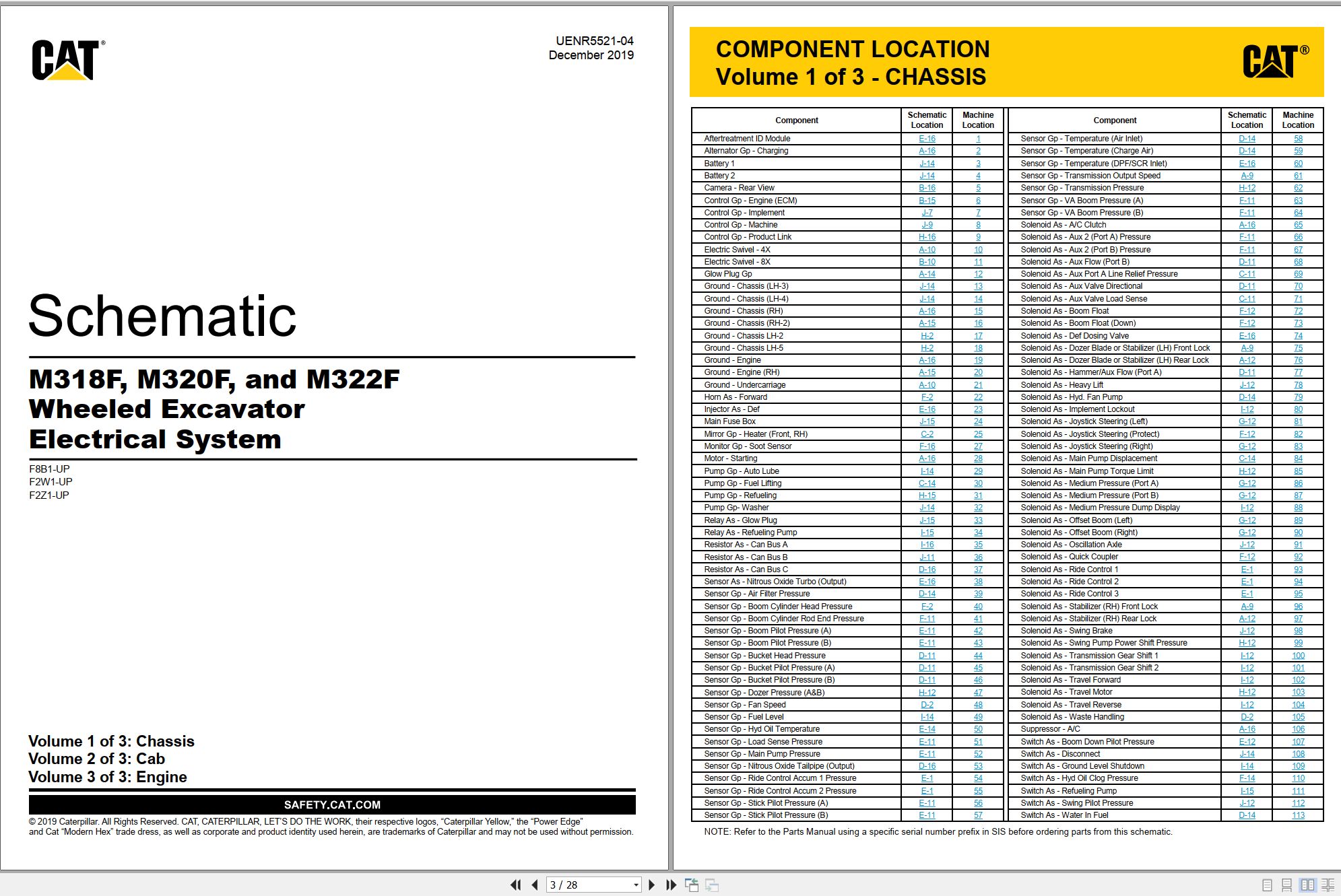Click machine location 48 for Fan Speed sensor
This screenshot has height=896, width=1341.
click(x=978, y=705)
